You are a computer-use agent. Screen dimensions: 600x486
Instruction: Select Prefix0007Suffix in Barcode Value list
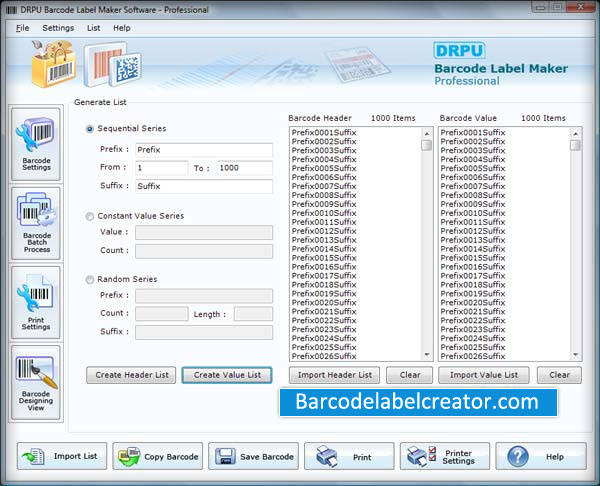coord(473,186)
